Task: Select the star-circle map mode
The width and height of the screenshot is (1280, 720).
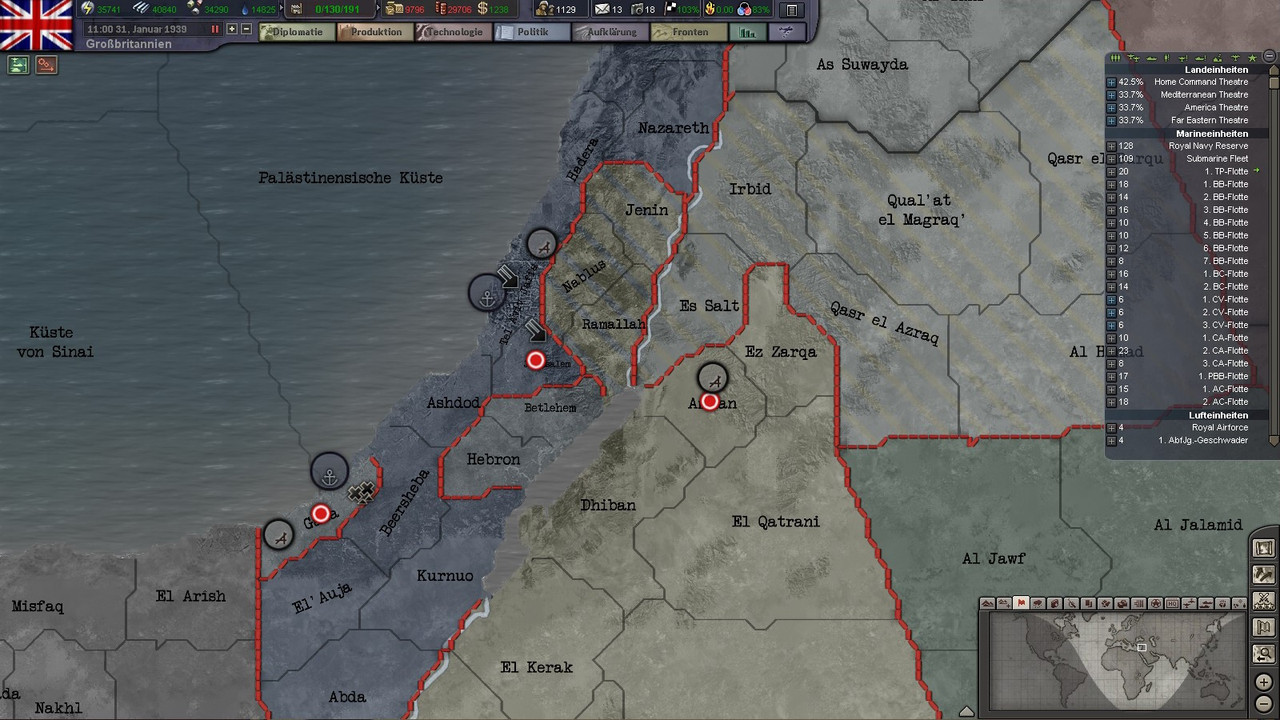Action: coord(1155,603)
